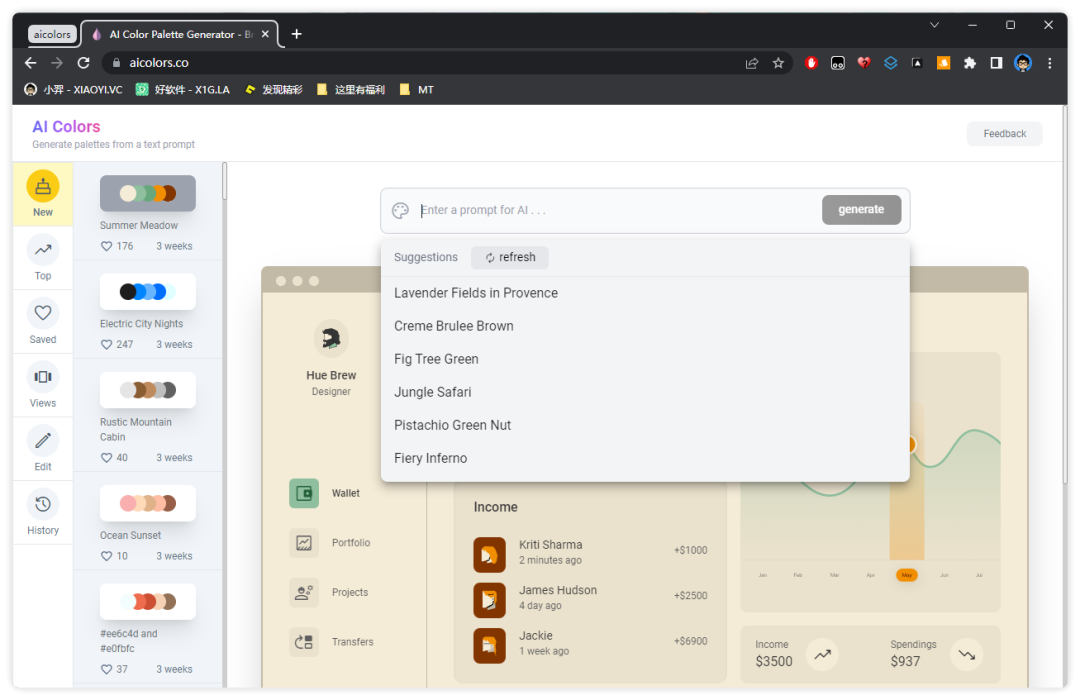Image resolution: width=1080 pixels, height=700 pixels.
Task: Click Kriti Sharma's income avatar icon
Action: pos(489,555)
